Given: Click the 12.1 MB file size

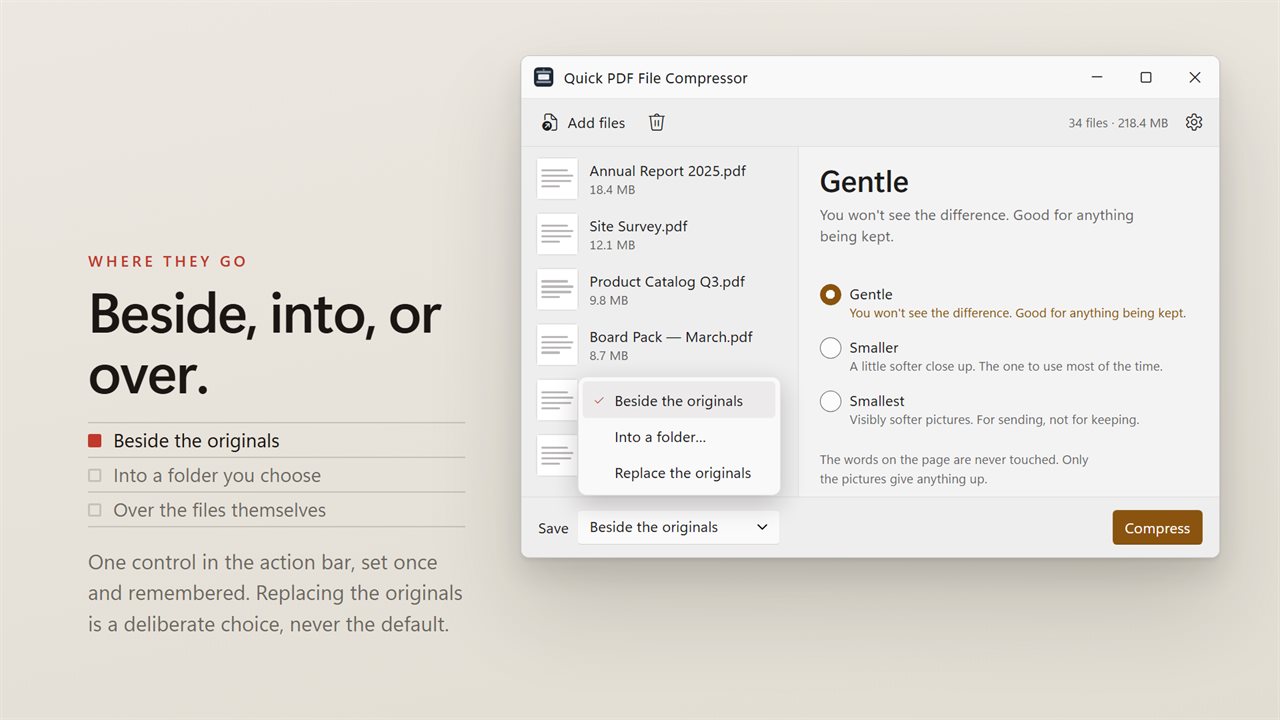Looking at the screenshot, I should [612, 245].
